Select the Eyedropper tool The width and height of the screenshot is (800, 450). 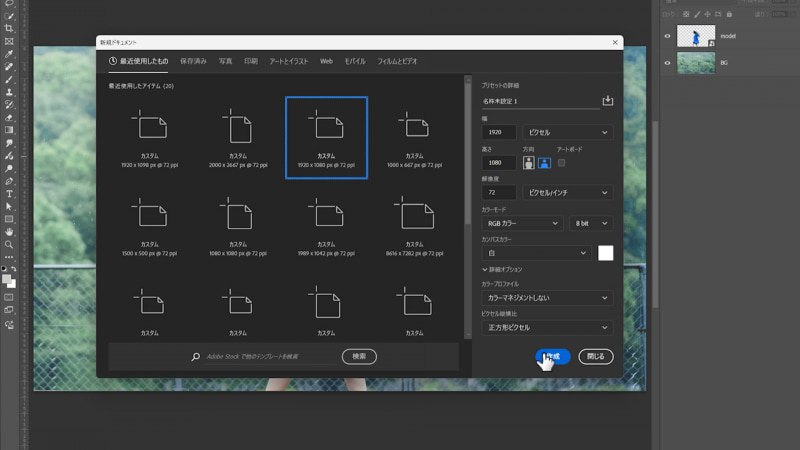9,54
